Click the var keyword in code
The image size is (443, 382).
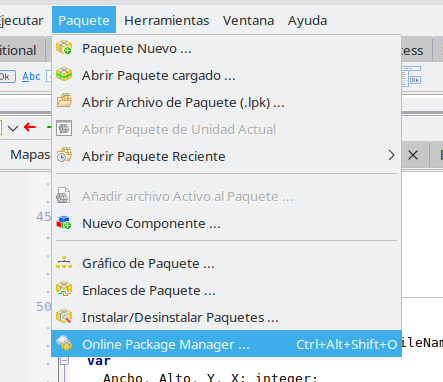tap(99, 361)
